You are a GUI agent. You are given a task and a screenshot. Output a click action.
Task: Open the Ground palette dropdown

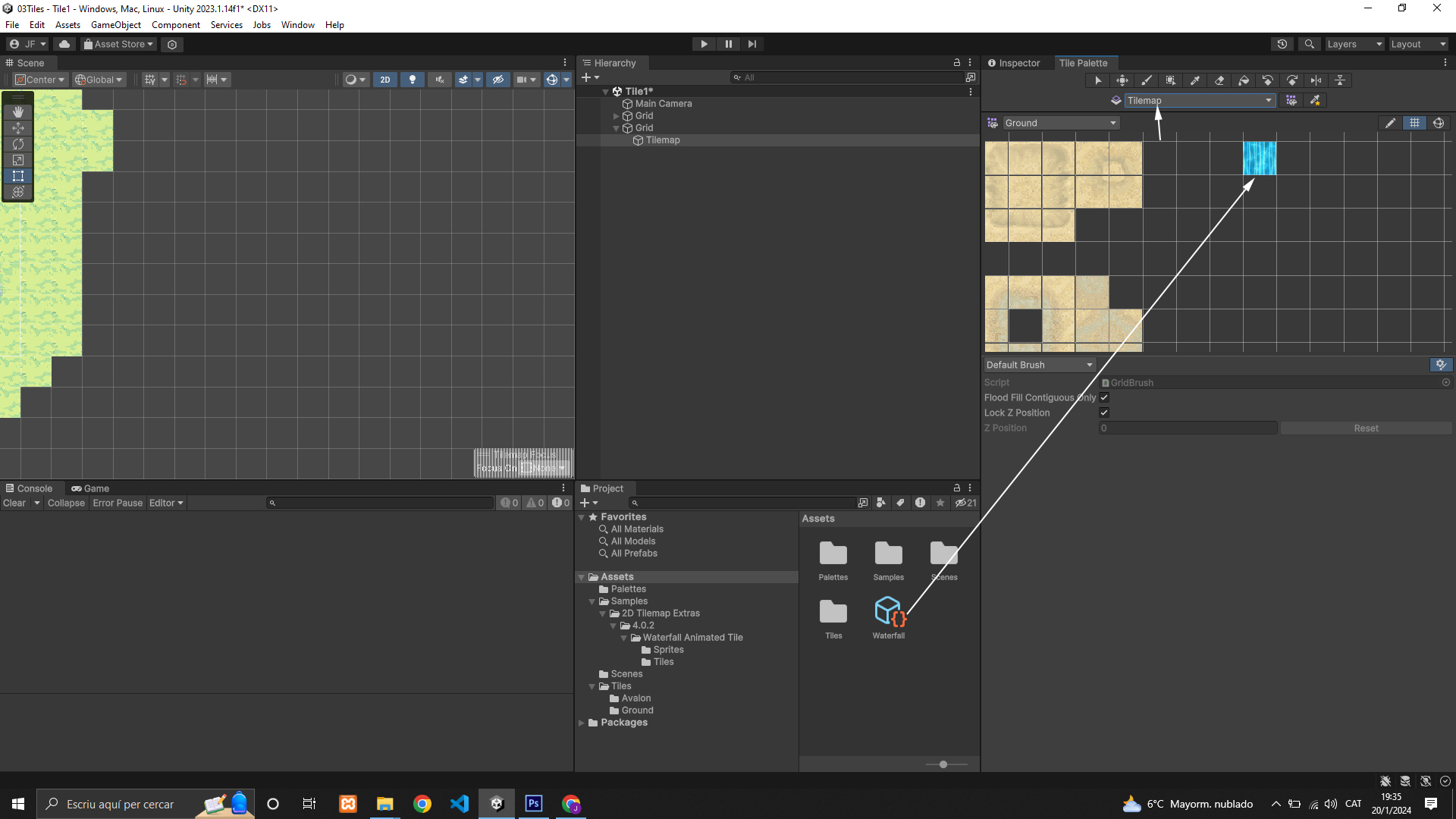coord(1060,123)
